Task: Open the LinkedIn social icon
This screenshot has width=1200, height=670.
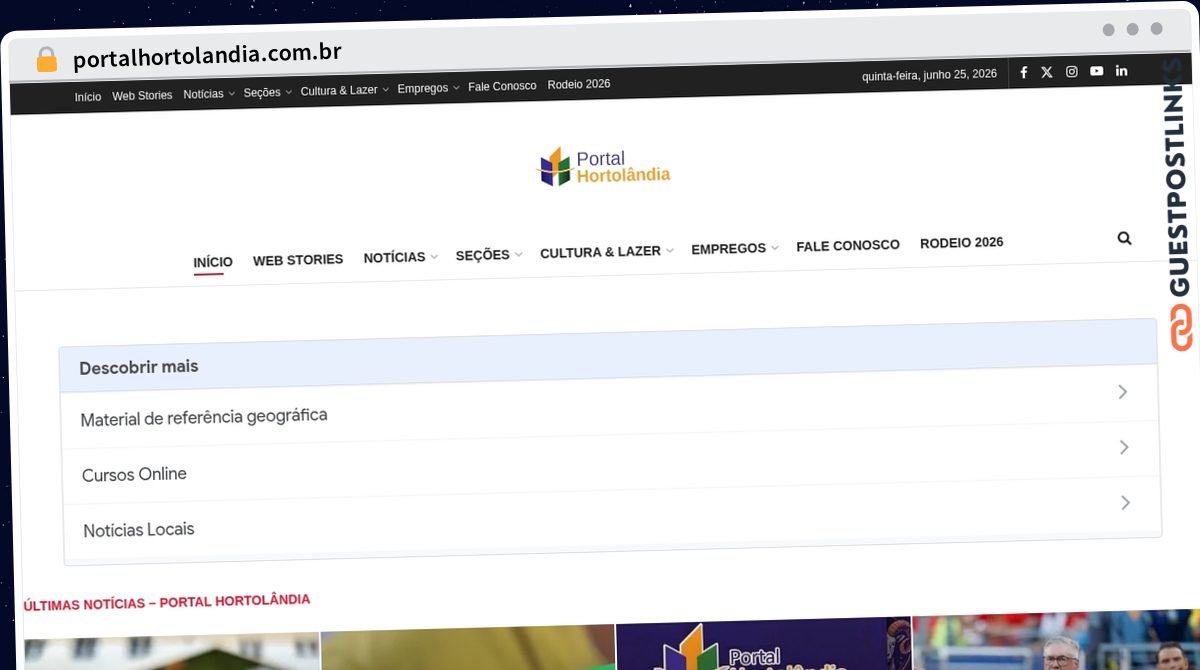Action: tap(1121, 70)
